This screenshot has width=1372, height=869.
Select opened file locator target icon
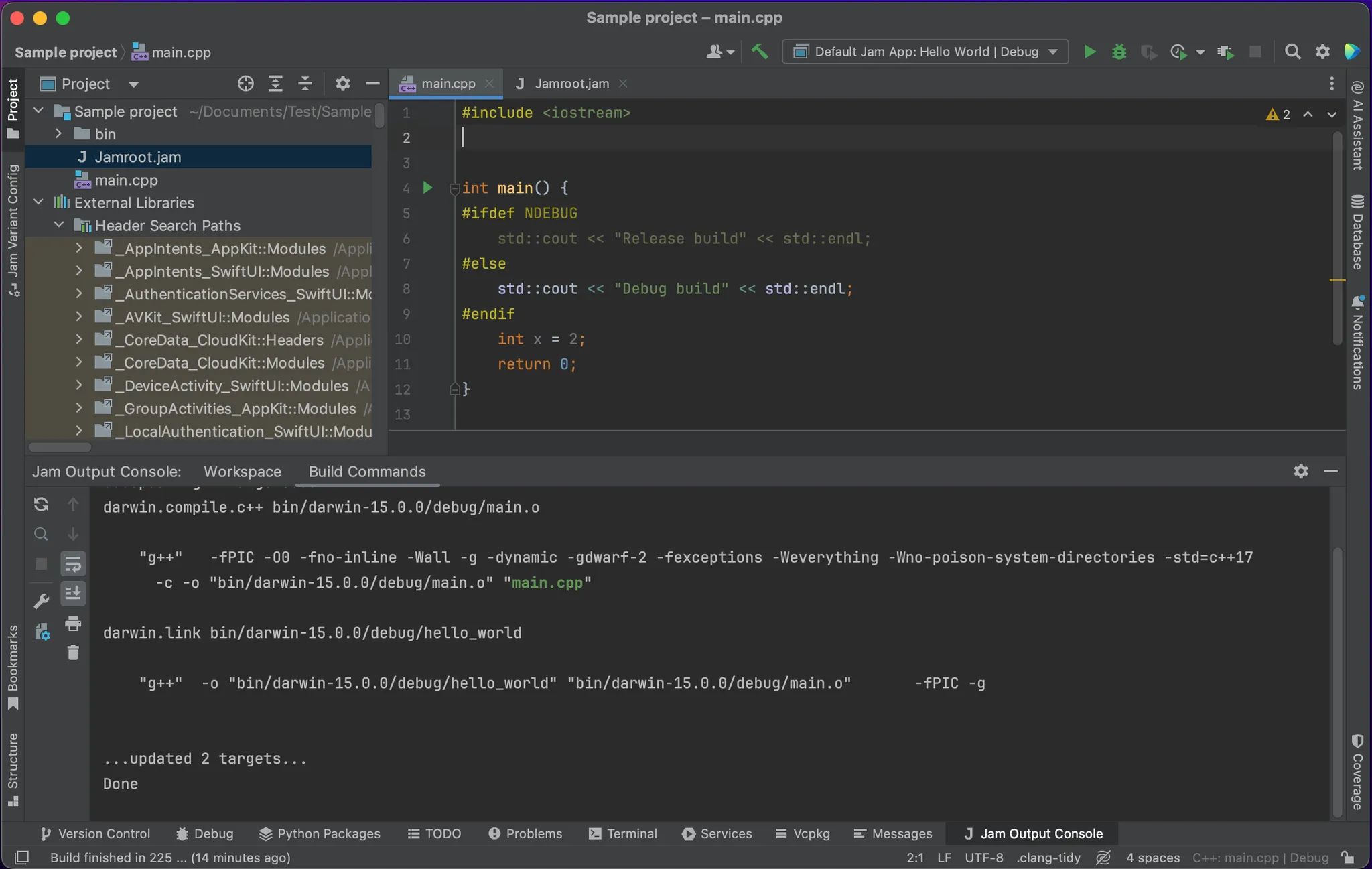[245, 84]
